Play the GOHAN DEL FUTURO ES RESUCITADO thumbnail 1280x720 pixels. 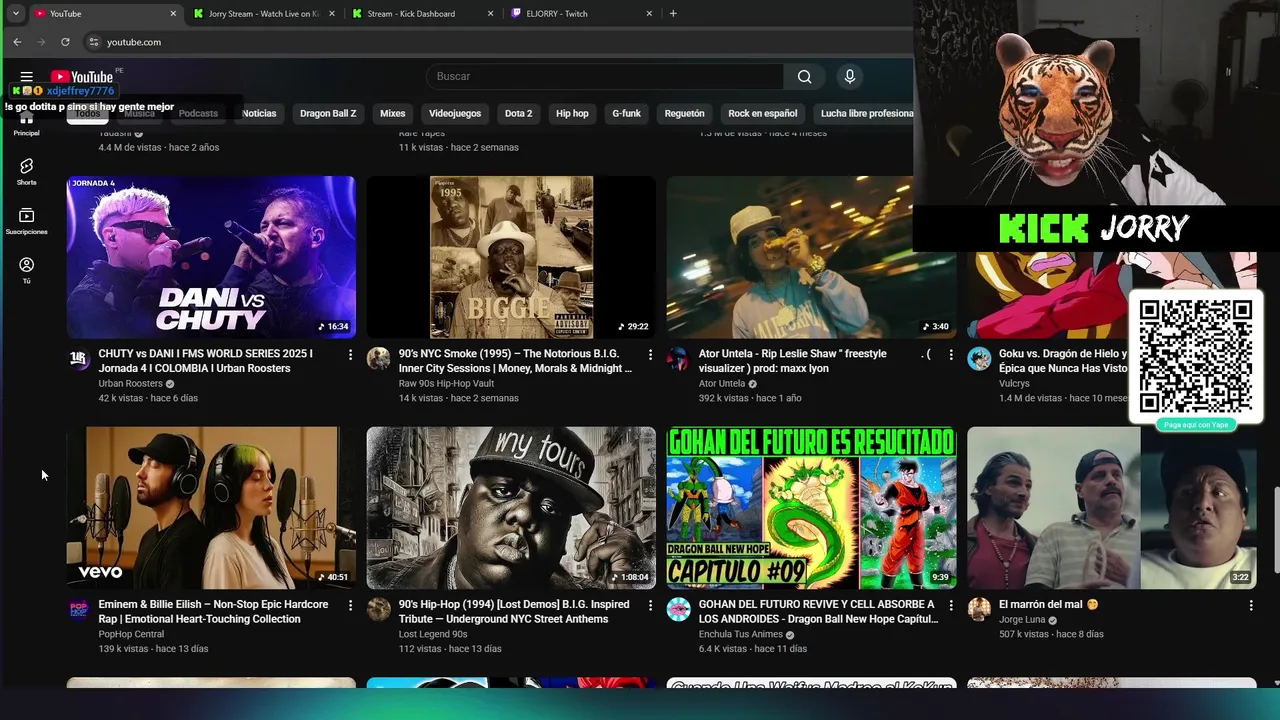tap(811, 508)
